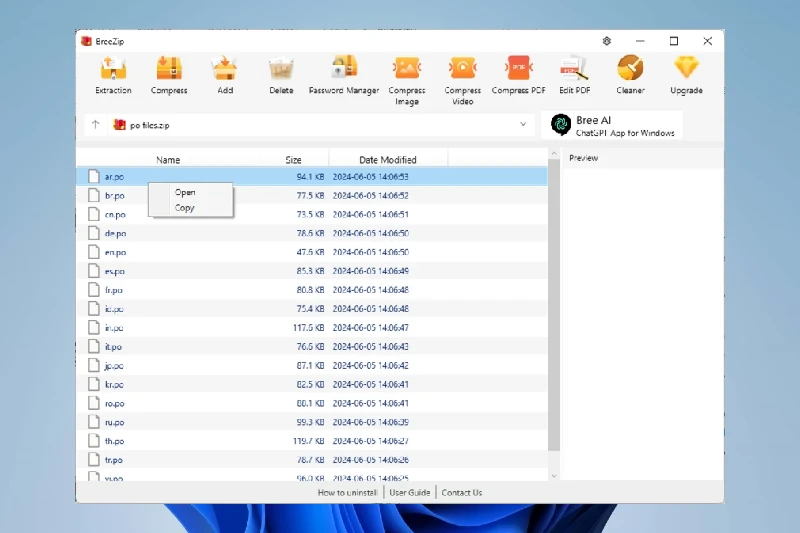Click the 47.5 KB size cell
The width and height of the screenshot is (800, 533).
click(x=310, y=252)
